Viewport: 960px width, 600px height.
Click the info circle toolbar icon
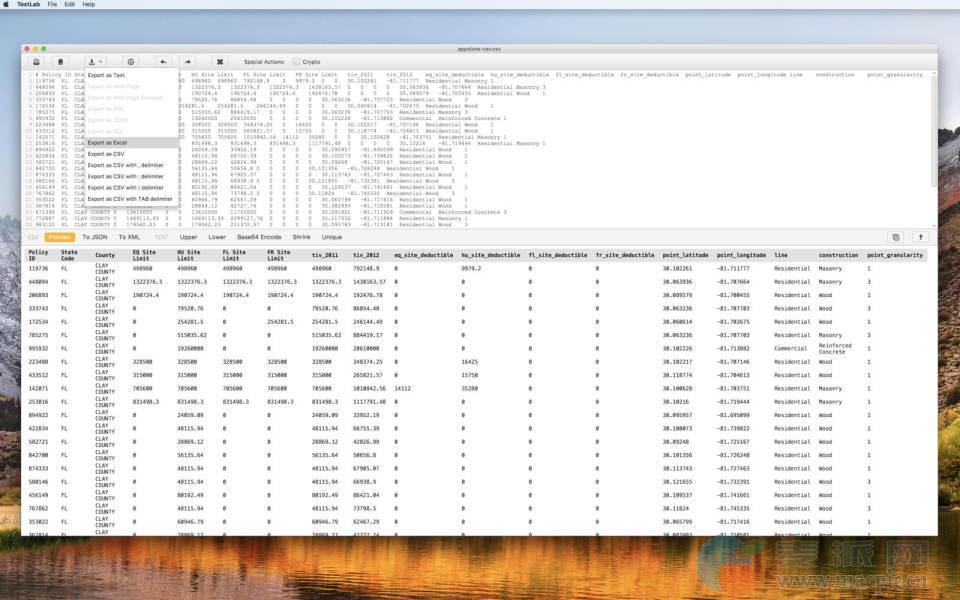(x=131, y=61)
